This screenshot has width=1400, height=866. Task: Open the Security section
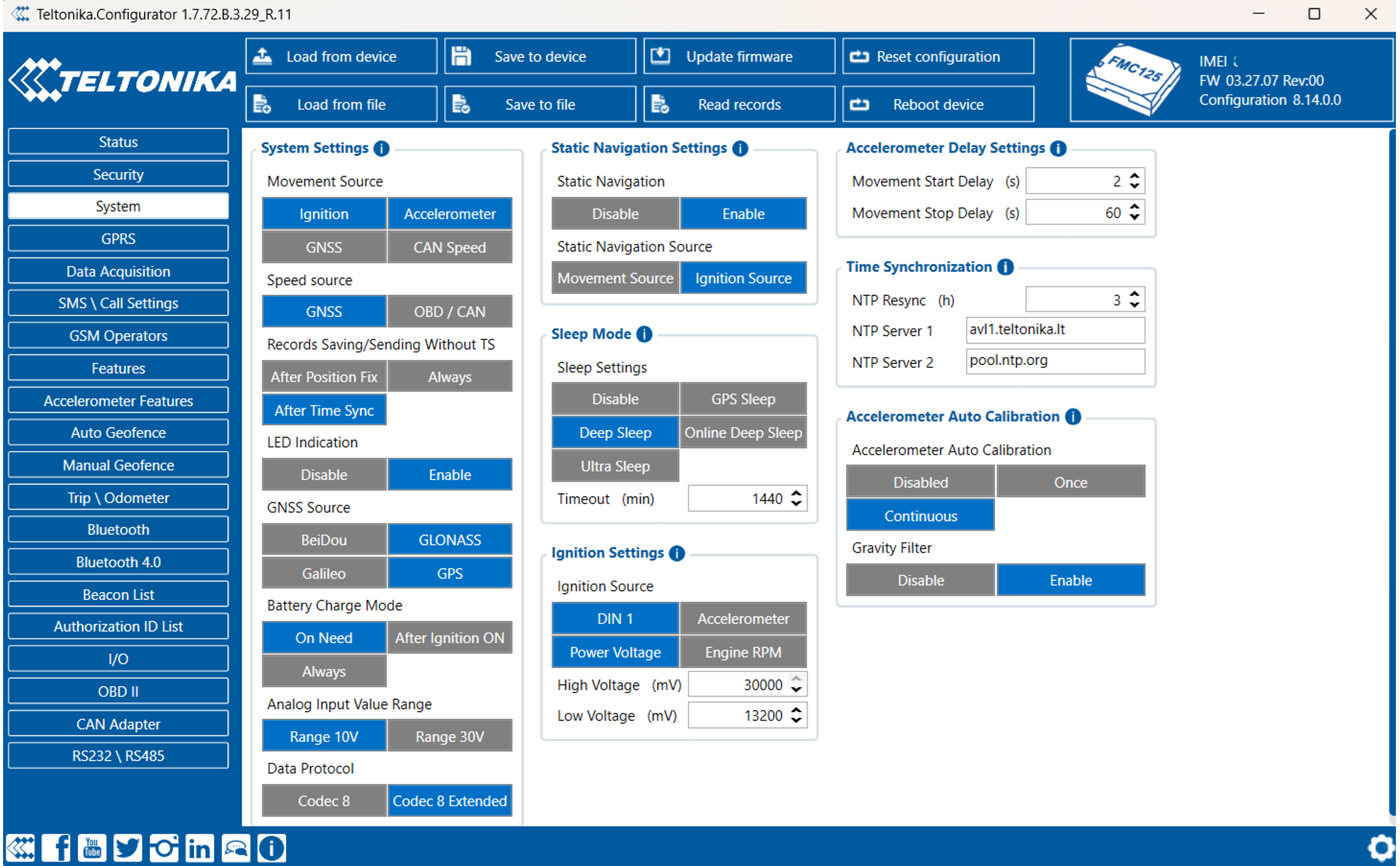pyautogui.click(x=118, y=174)
